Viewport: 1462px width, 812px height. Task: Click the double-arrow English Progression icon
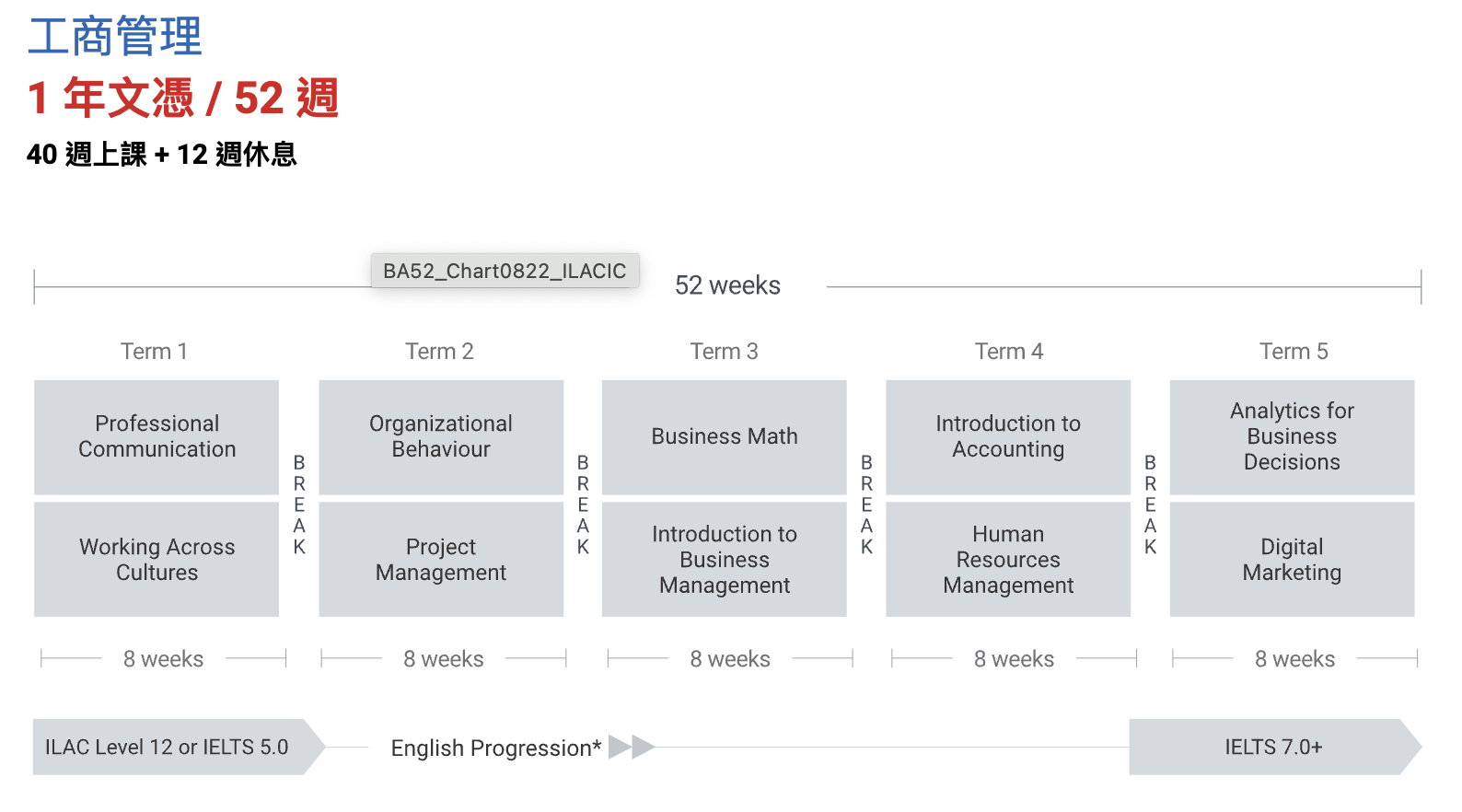click(632, 747)
